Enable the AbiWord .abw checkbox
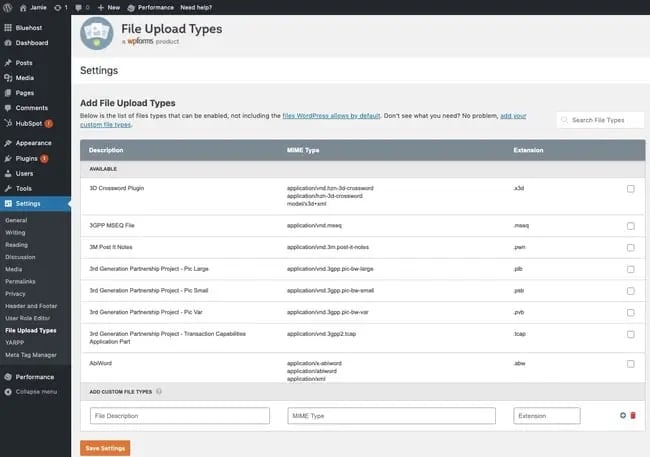The image size is (650, 457). [x=631, y=364]
